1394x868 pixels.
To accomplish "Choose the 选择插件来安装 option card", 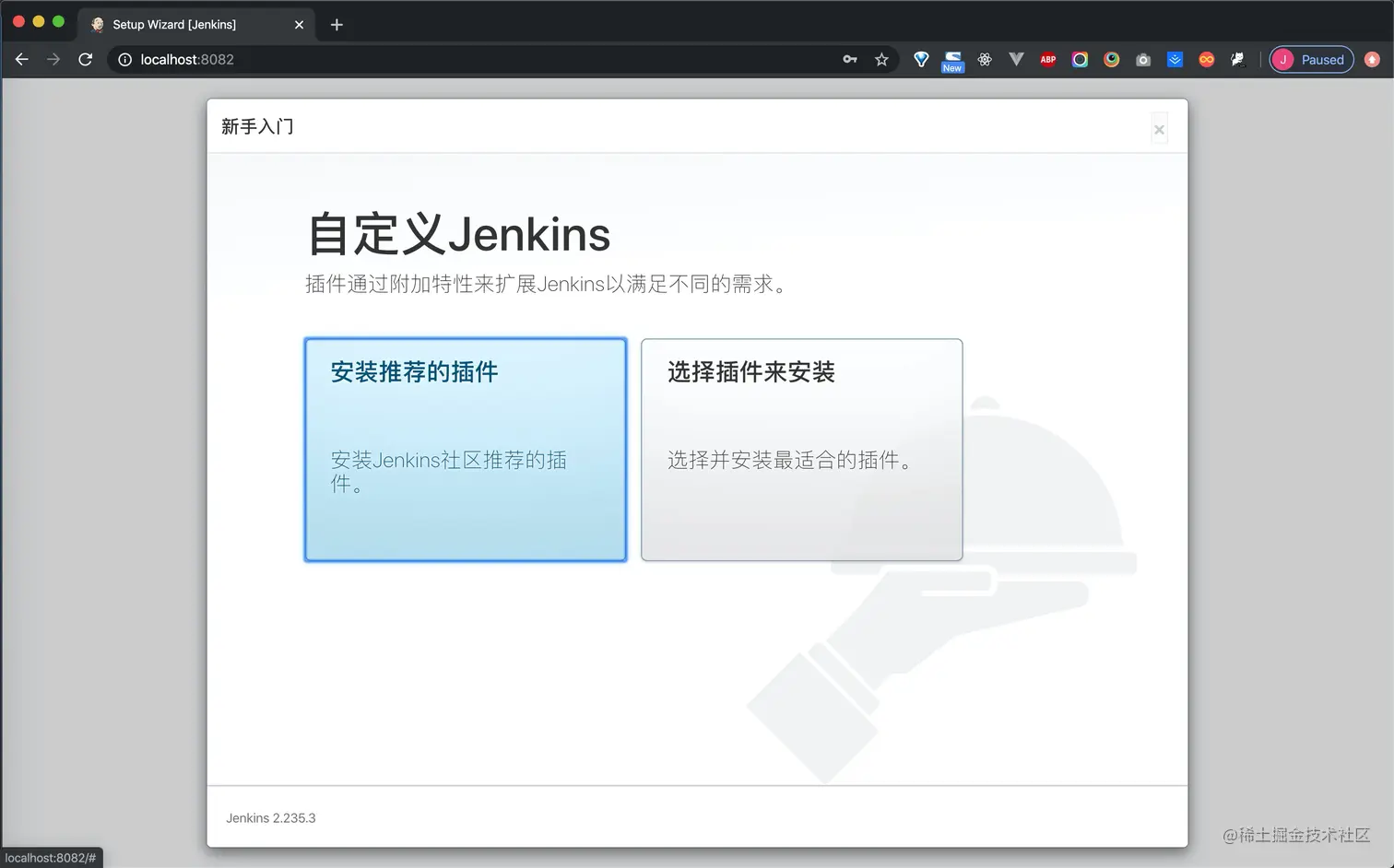I will pos(802,450).
